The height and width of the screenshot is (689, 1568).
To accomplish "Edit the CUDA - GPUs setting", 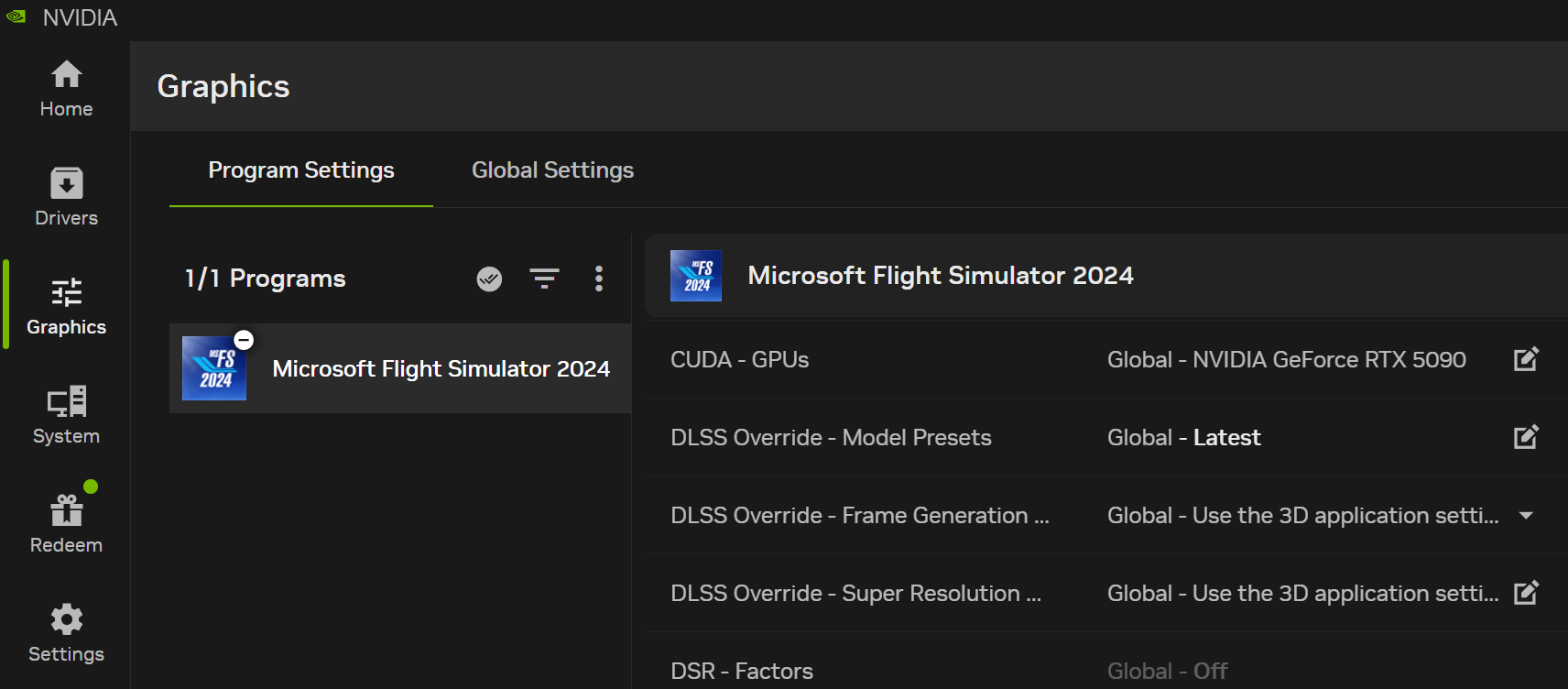I will (1526, 359).
